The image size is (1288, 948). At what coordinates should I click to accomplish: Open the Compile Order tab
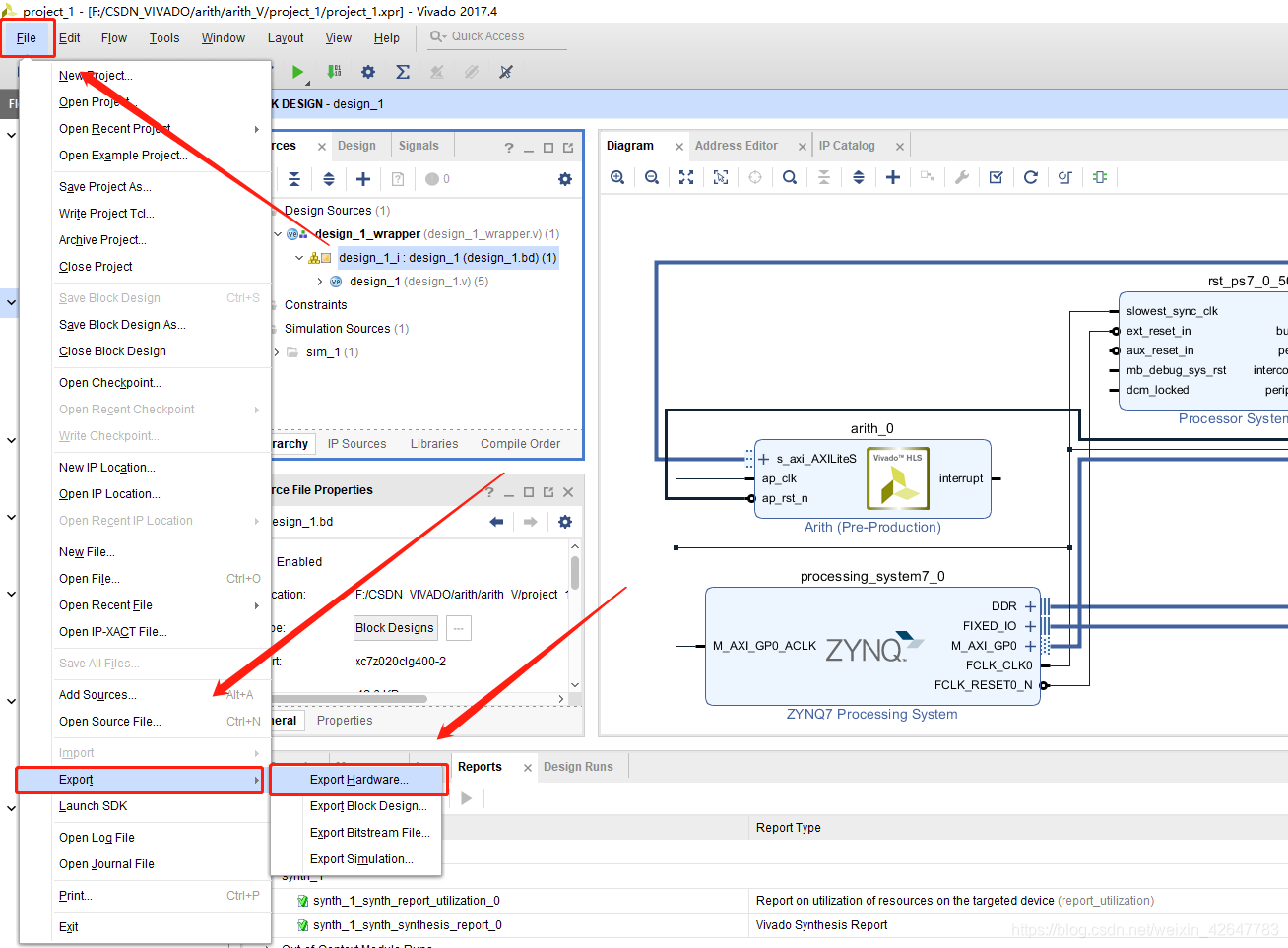tap(520, 444)
